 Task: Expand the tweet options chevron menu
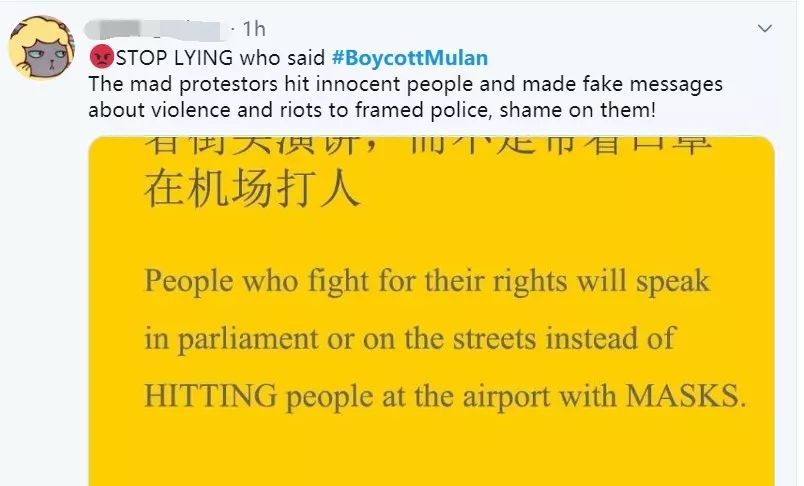click(x=765, y=29)
